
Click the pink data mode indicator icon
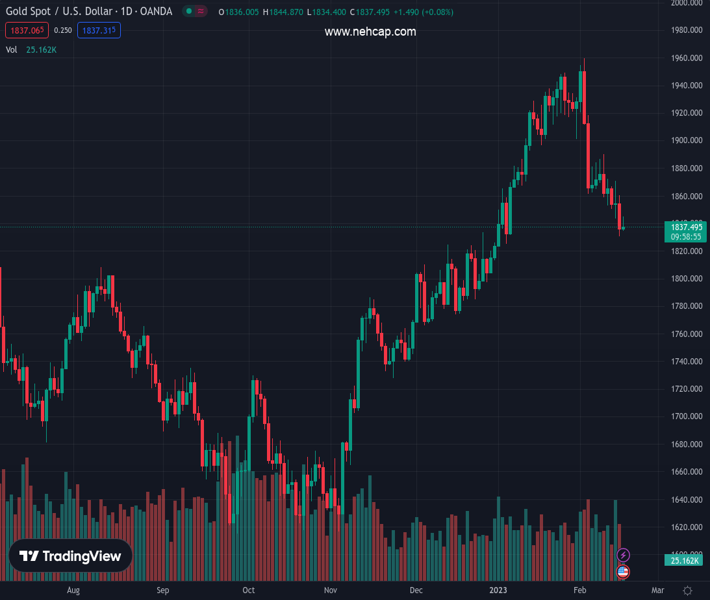pos(203,11)
